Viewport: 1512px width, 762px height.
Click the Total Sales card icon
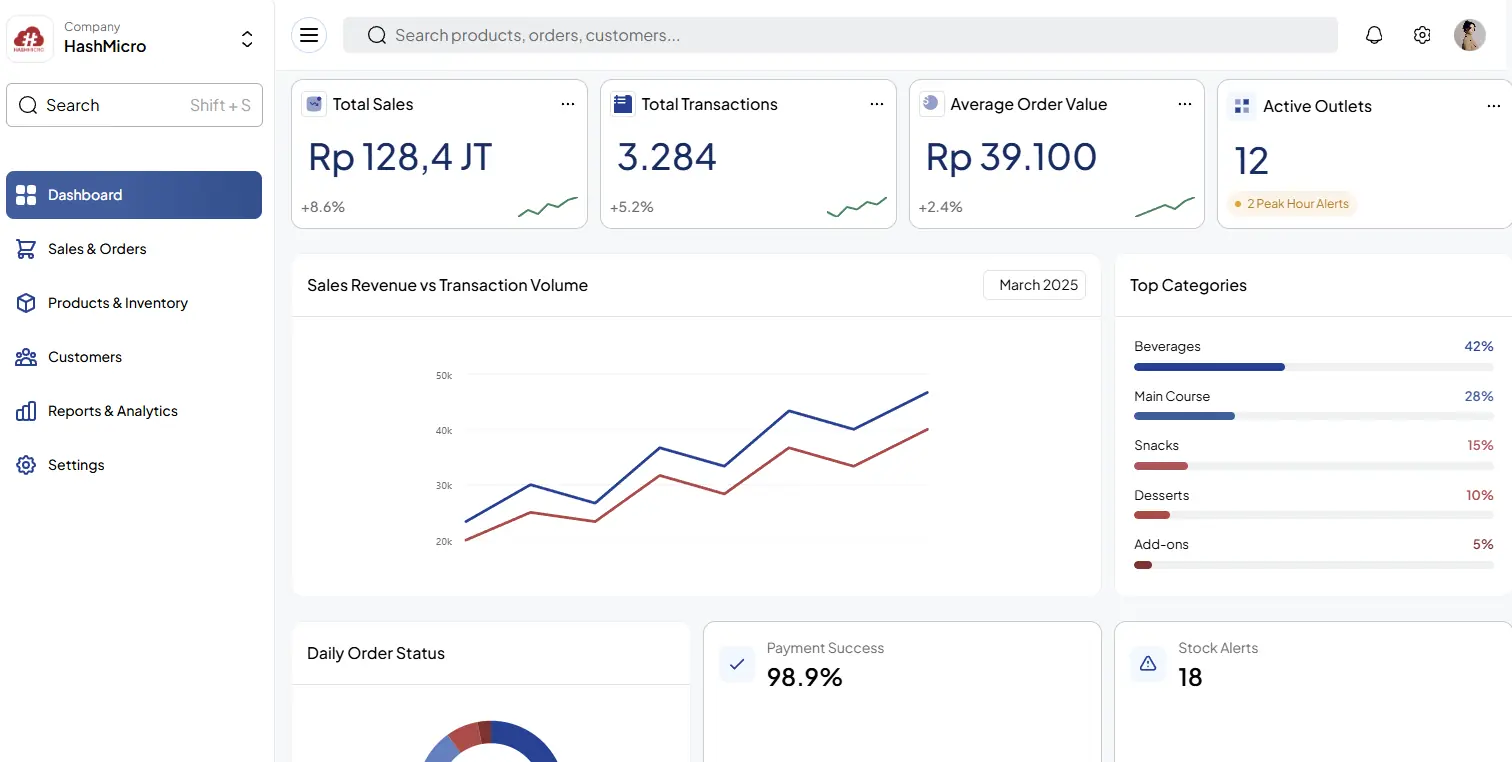coord(315,104)
